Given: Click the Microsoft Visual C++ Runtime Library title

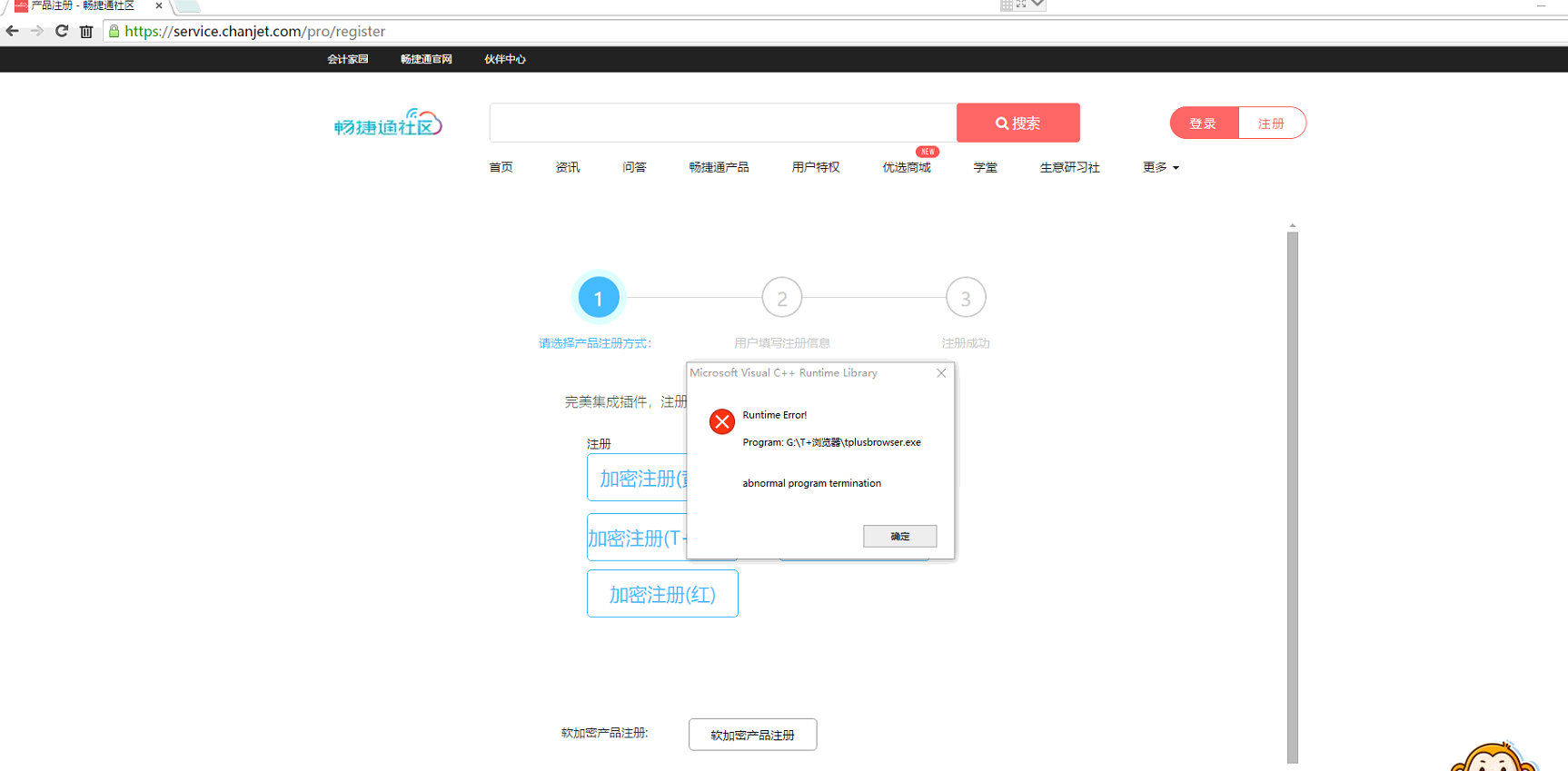Looking at the screenshot, I should [x=784, y=373].
